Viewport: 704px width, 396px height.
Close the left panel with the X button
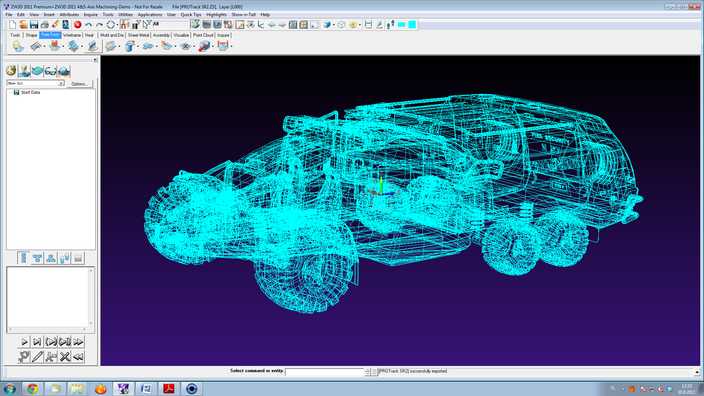click(95, 60)
